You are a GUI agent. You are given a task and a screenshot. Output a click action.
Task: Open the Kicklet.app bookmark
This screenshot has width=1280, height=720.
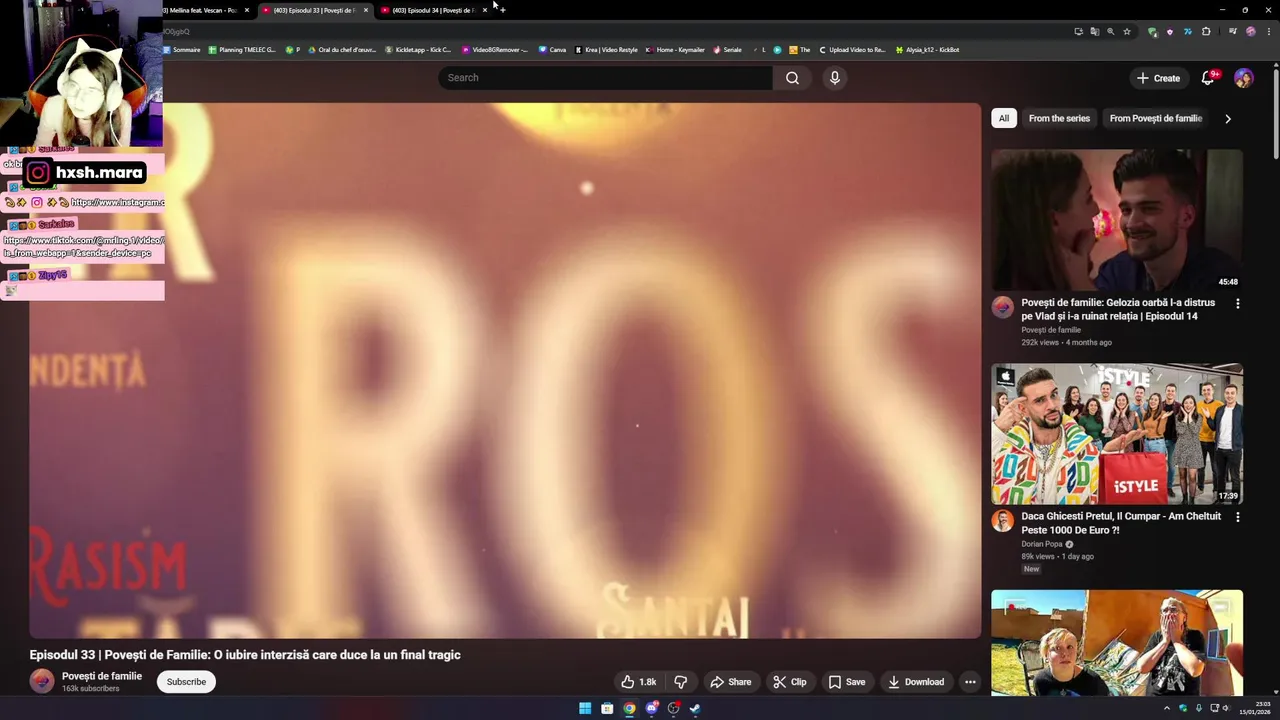[418, 49]
